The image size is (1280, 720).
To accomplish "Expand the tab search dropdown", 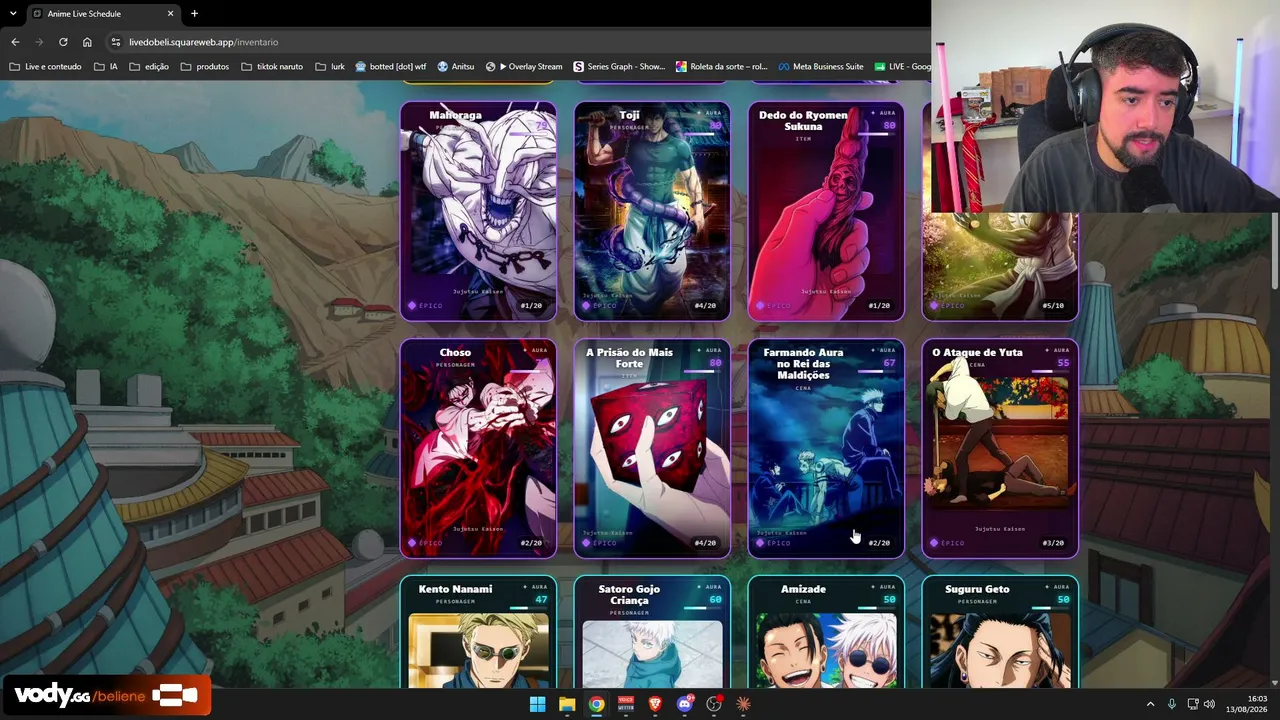I will click(13, 14).
